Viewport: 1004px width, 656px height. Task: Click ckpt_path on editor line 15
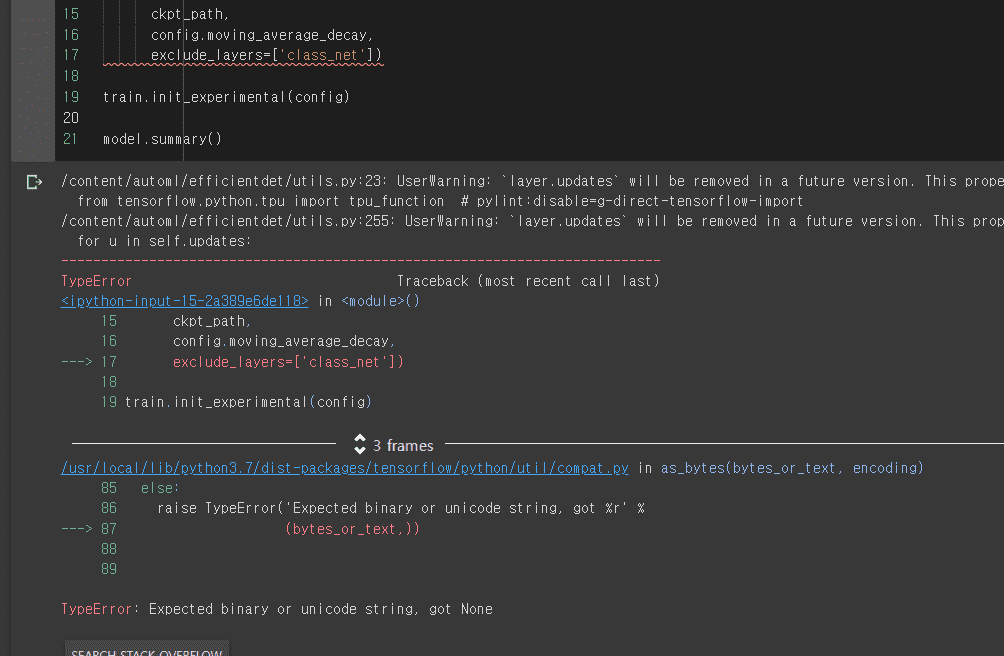[190, 14]
